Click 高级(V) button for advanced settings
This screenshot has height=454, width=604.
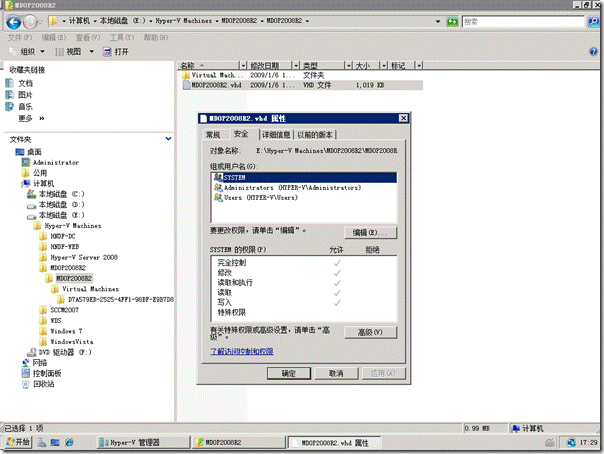click(370, 332)
